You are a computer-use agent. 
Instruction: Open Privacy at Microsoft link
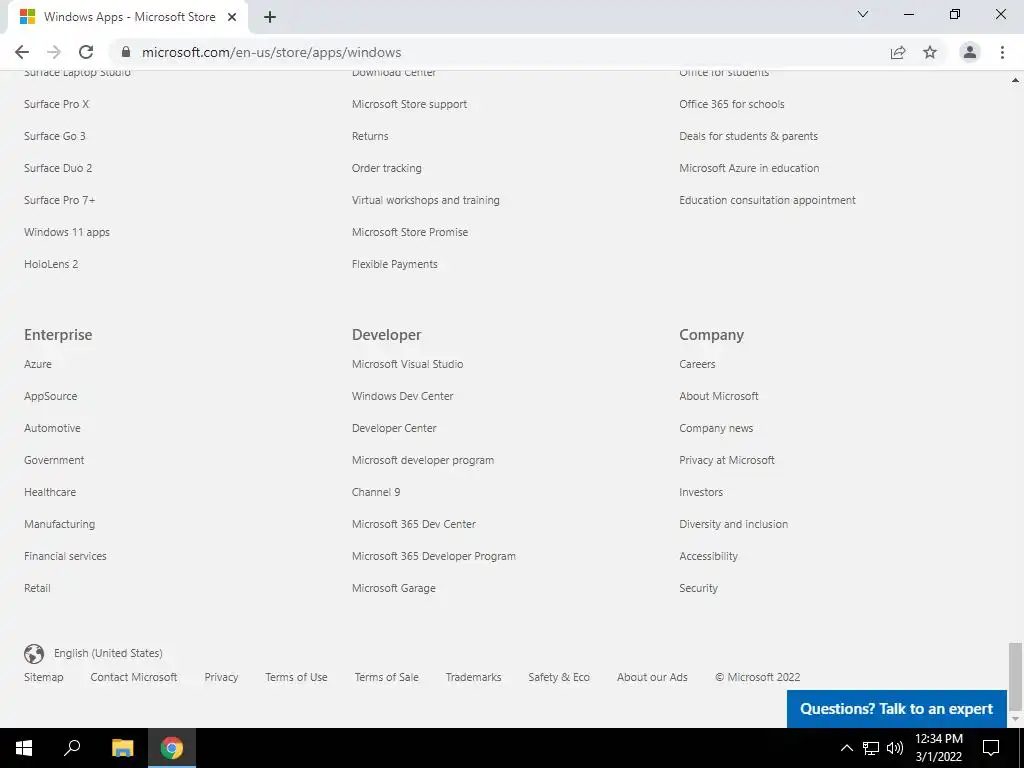click(x=727, y=460)
